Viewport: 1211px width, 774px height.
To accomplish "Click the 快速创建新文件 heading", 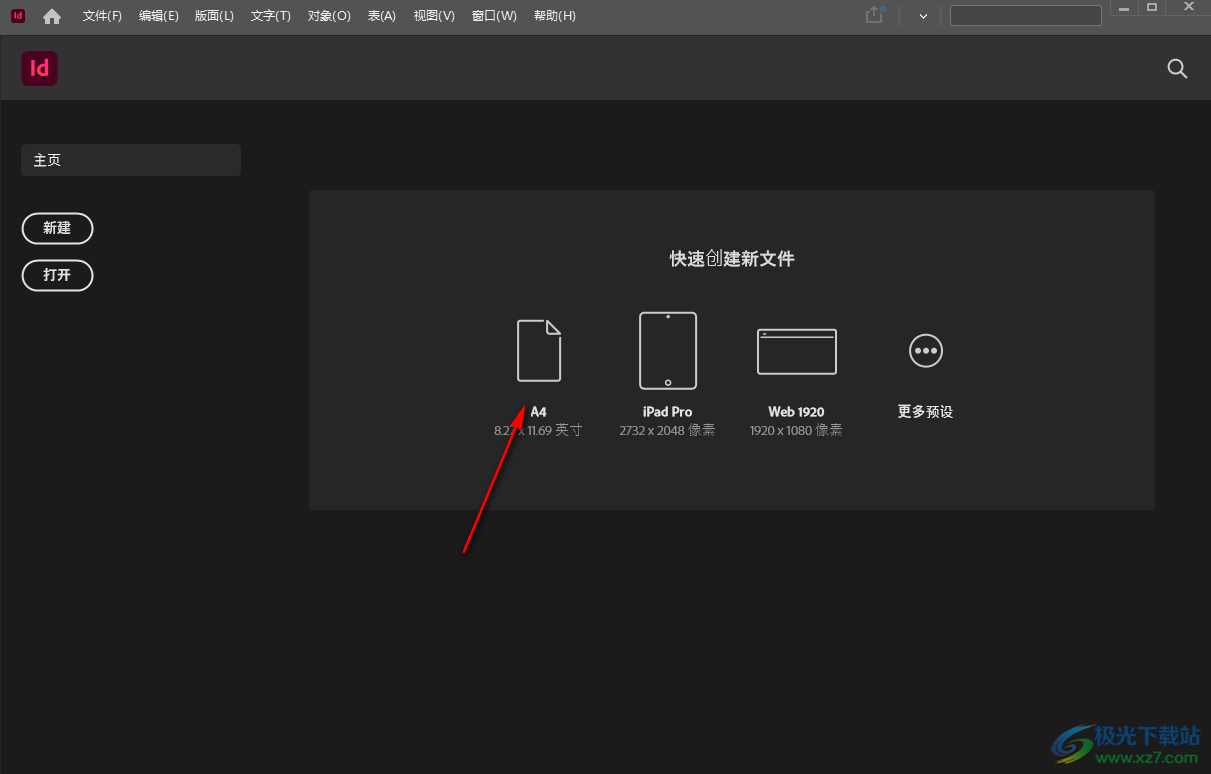I will [x=732, y=259].
